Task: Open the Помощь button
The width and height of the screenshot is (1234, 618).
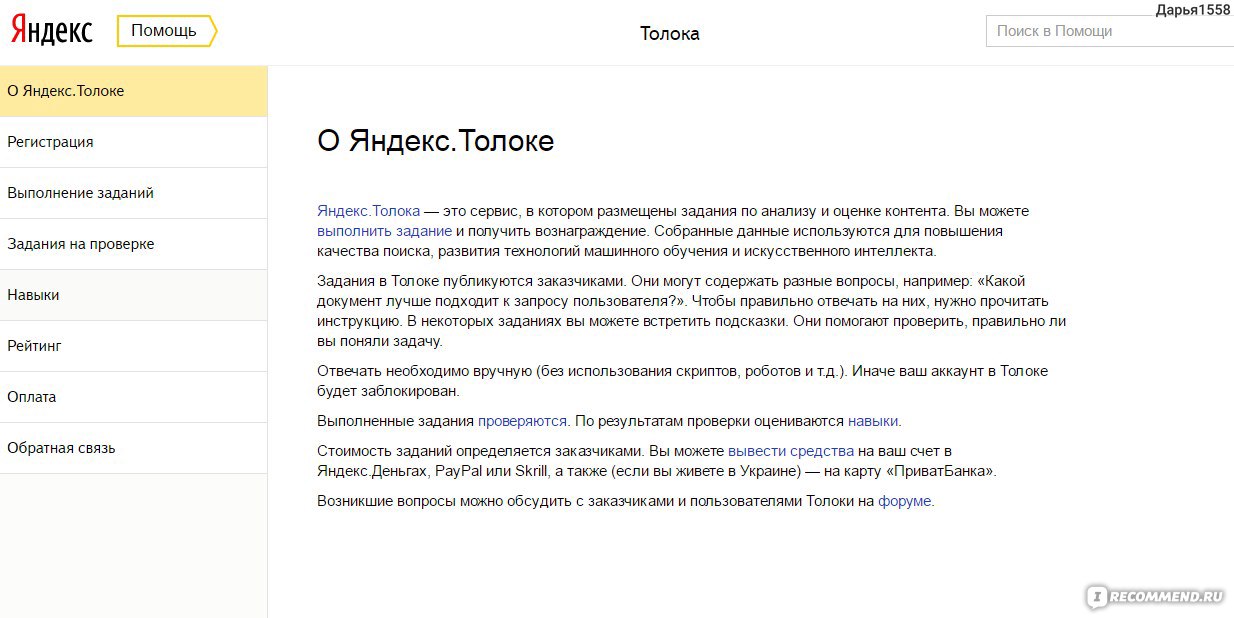Action: pyautogui.click(x=166, y=31)
